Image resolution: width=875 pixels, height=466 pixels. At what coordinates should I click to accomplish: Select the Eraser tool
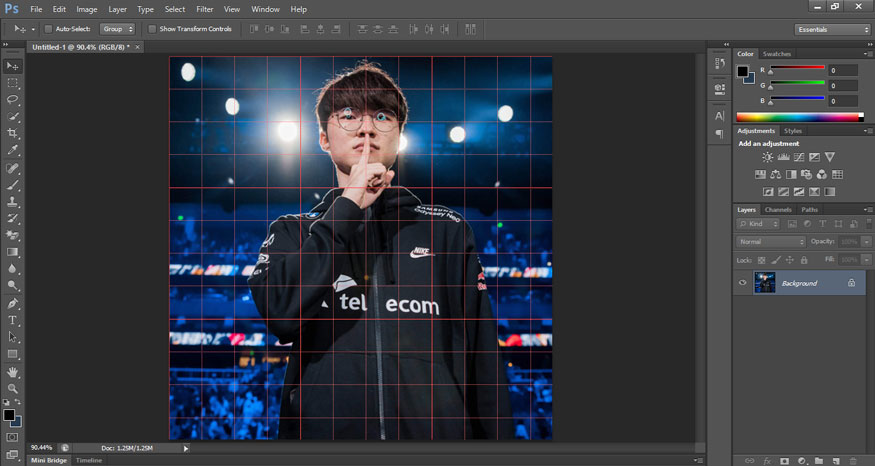click(12, 235)
